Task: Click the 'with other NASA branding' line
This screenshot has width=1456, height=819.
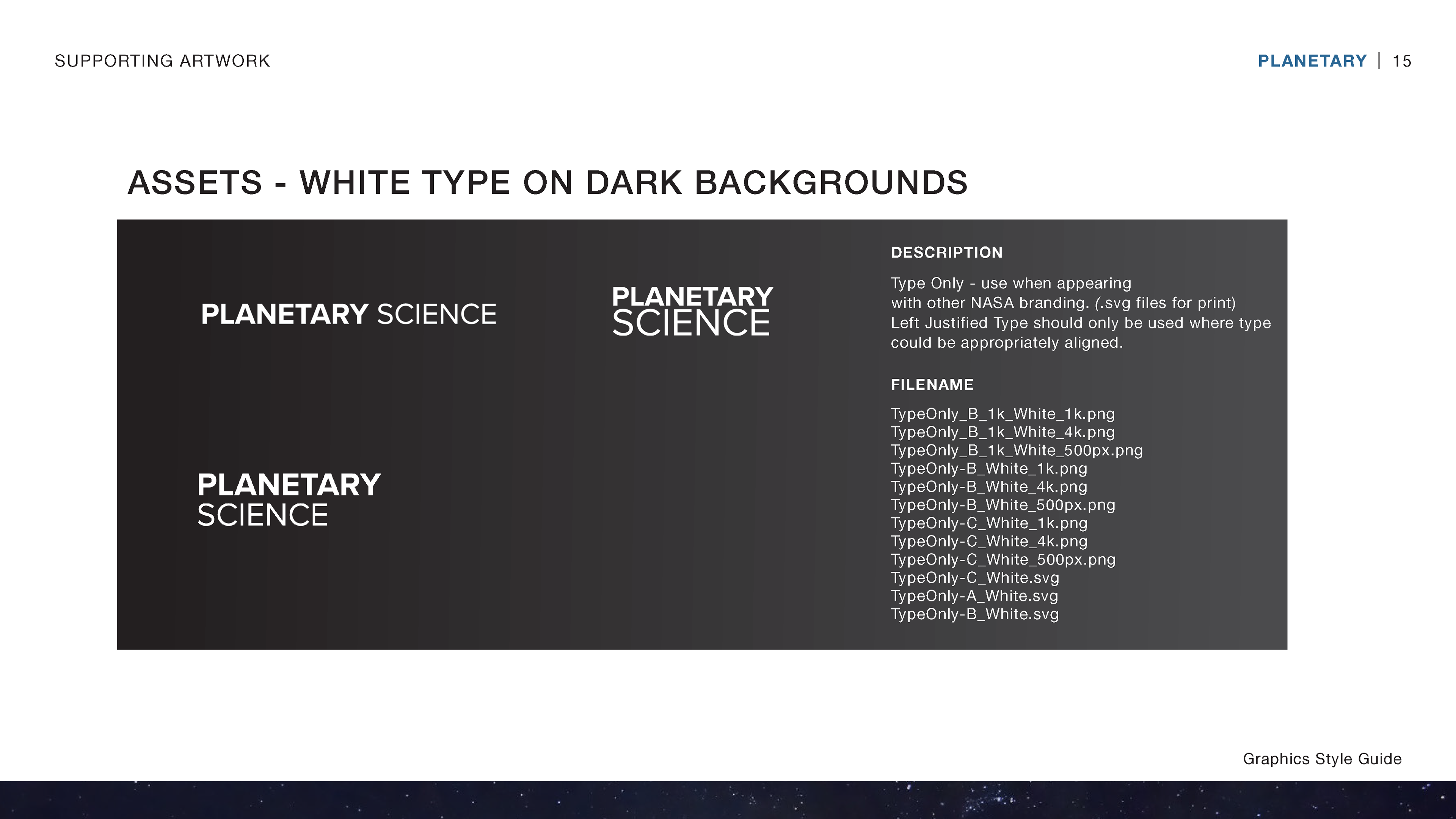Action: click(x=1063, y=303)
